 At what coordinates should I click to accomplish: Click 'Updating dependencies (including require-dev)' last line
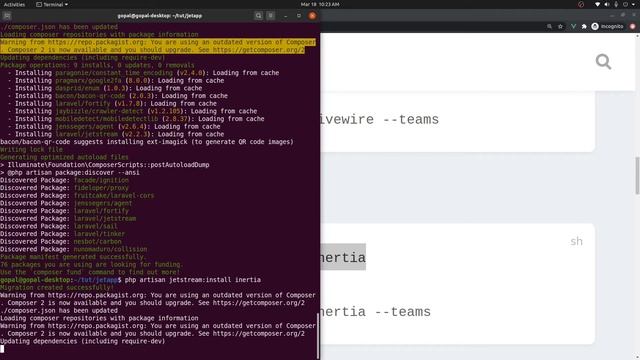click(x=82, y=341)
